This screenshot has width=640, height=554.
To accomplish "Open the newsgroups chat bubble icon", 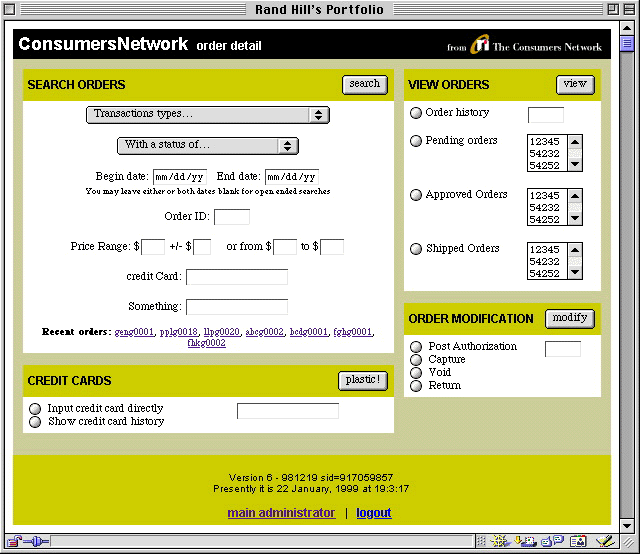I will click(x=552, y=541).
